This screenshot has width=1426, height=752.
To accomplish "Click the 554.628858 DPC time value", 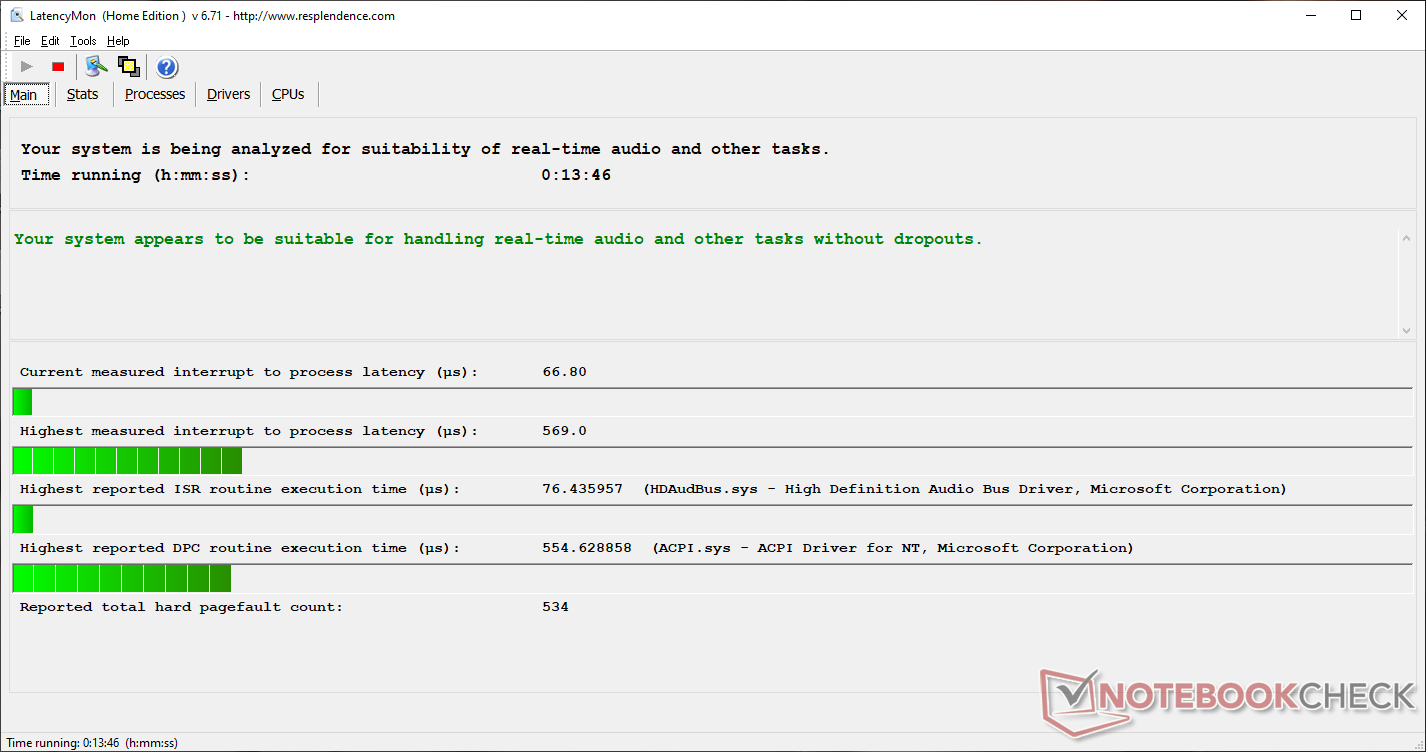I will click(587, 548).
